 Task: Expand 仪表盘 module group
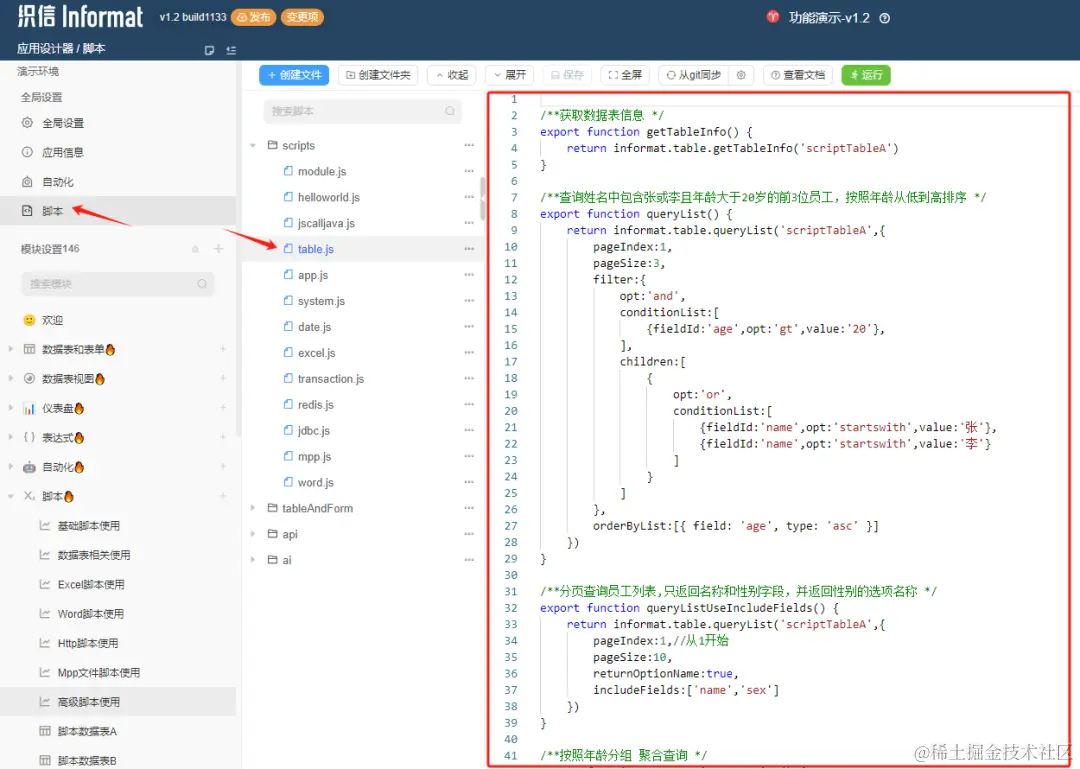point(10,408)
